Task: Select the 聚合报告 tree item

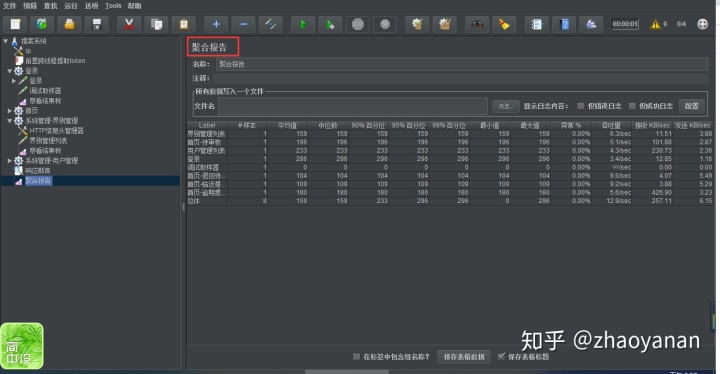Action: [38, 181]
